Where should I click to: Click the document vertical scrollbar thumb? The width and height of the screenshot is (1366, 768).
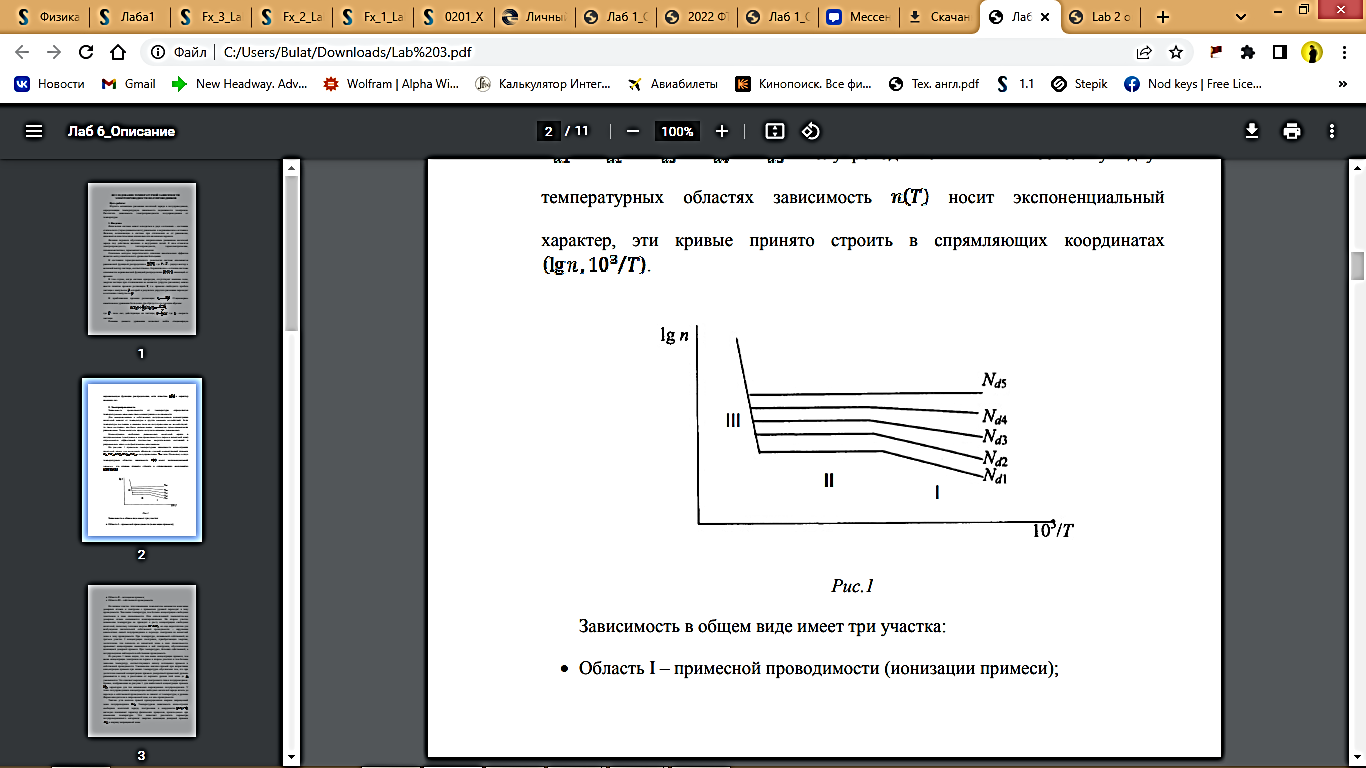click(x=1358, y=267)
